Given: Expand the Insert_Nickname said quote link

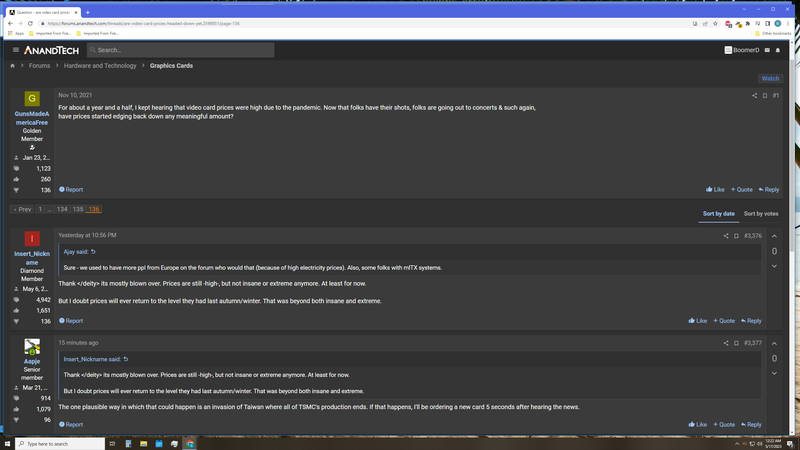Looking at the screenshot, I should pos(96,359).
